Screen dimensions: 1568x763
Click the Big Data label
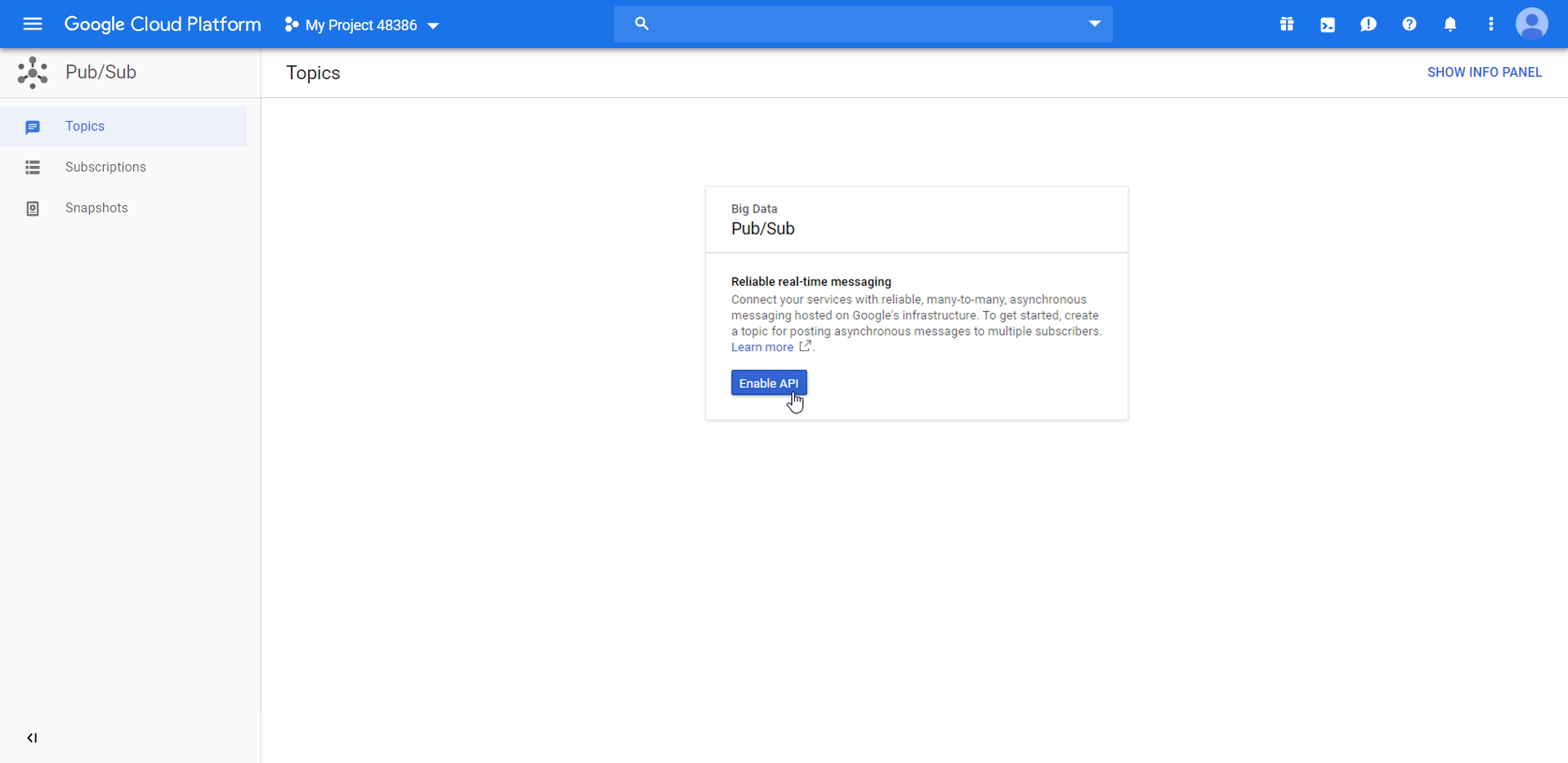tap(754, 209)
